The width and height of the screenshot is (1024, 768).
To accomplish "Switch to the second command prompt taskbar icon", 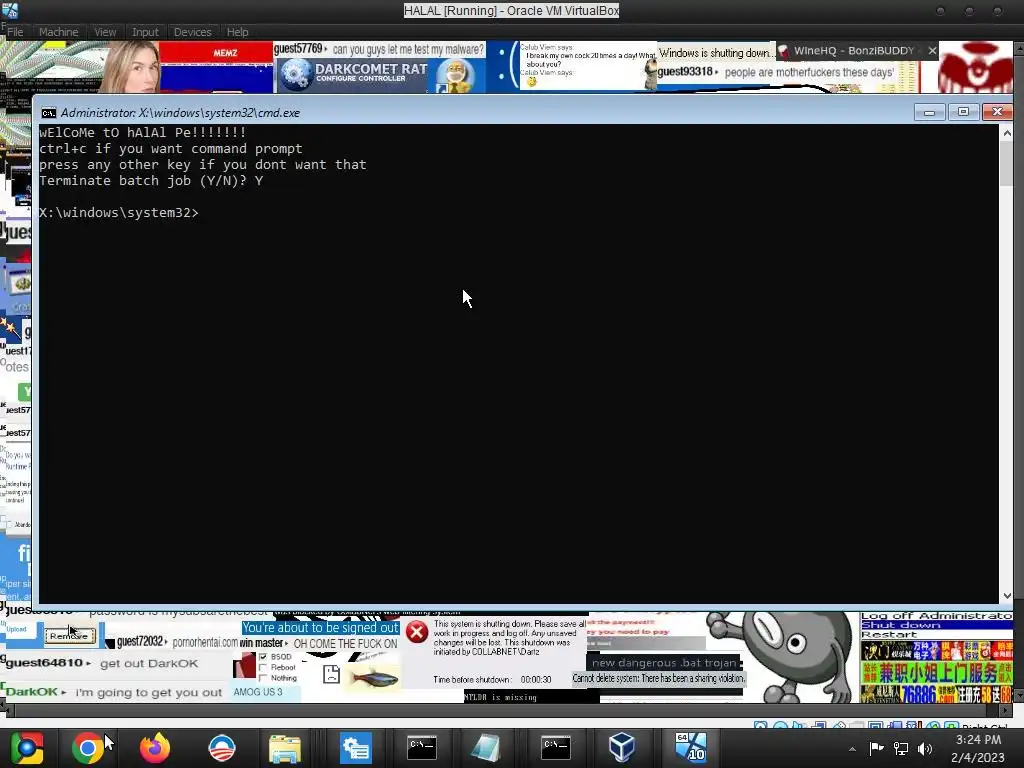I will (555, 747).
